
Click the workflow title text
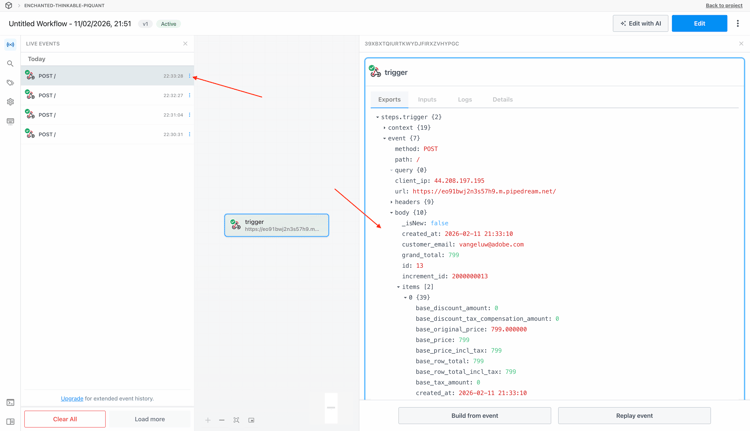tap(70, 23)
